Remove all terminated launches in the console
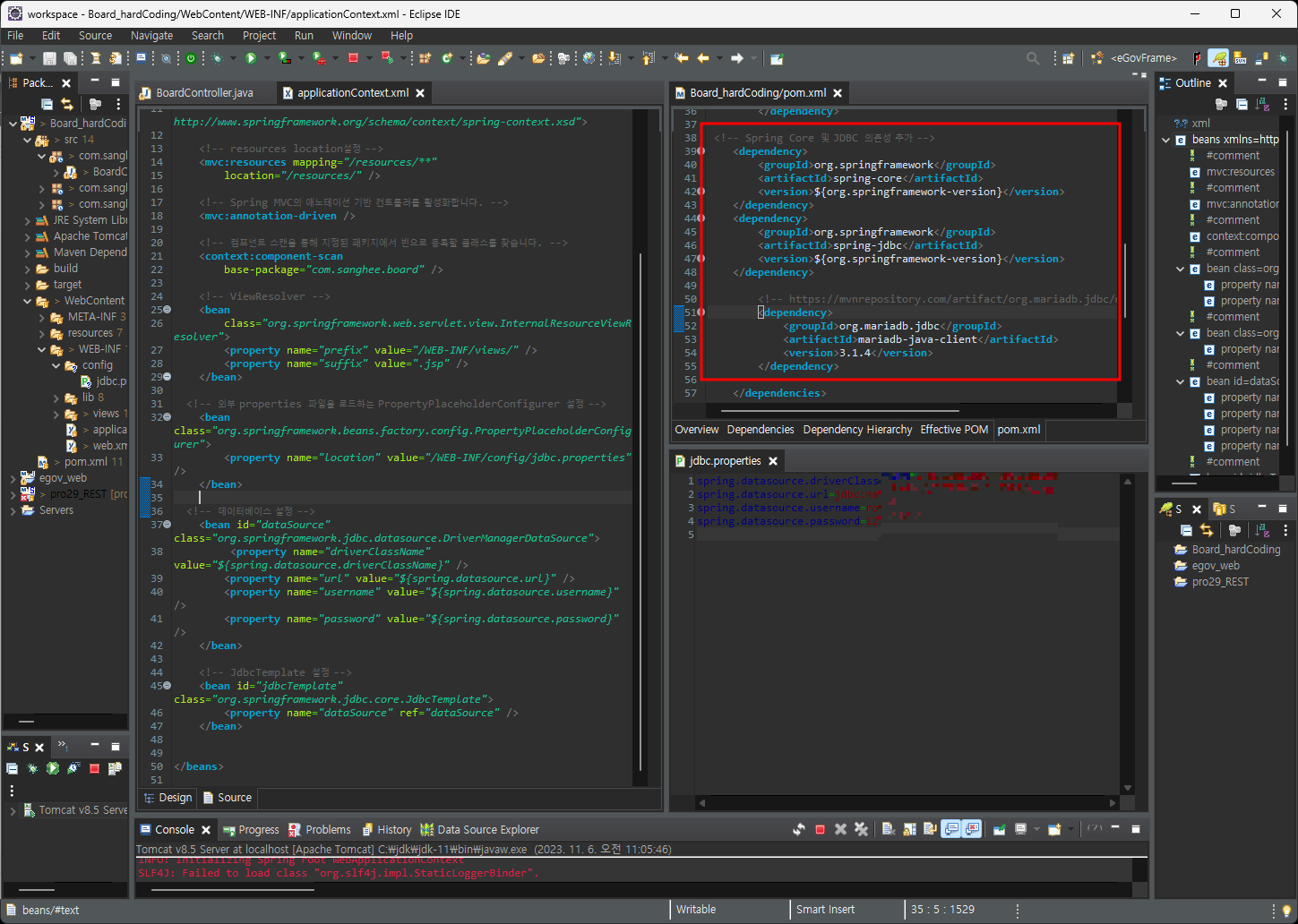This screenshot has width=1298, height=924. coord(862,829)
